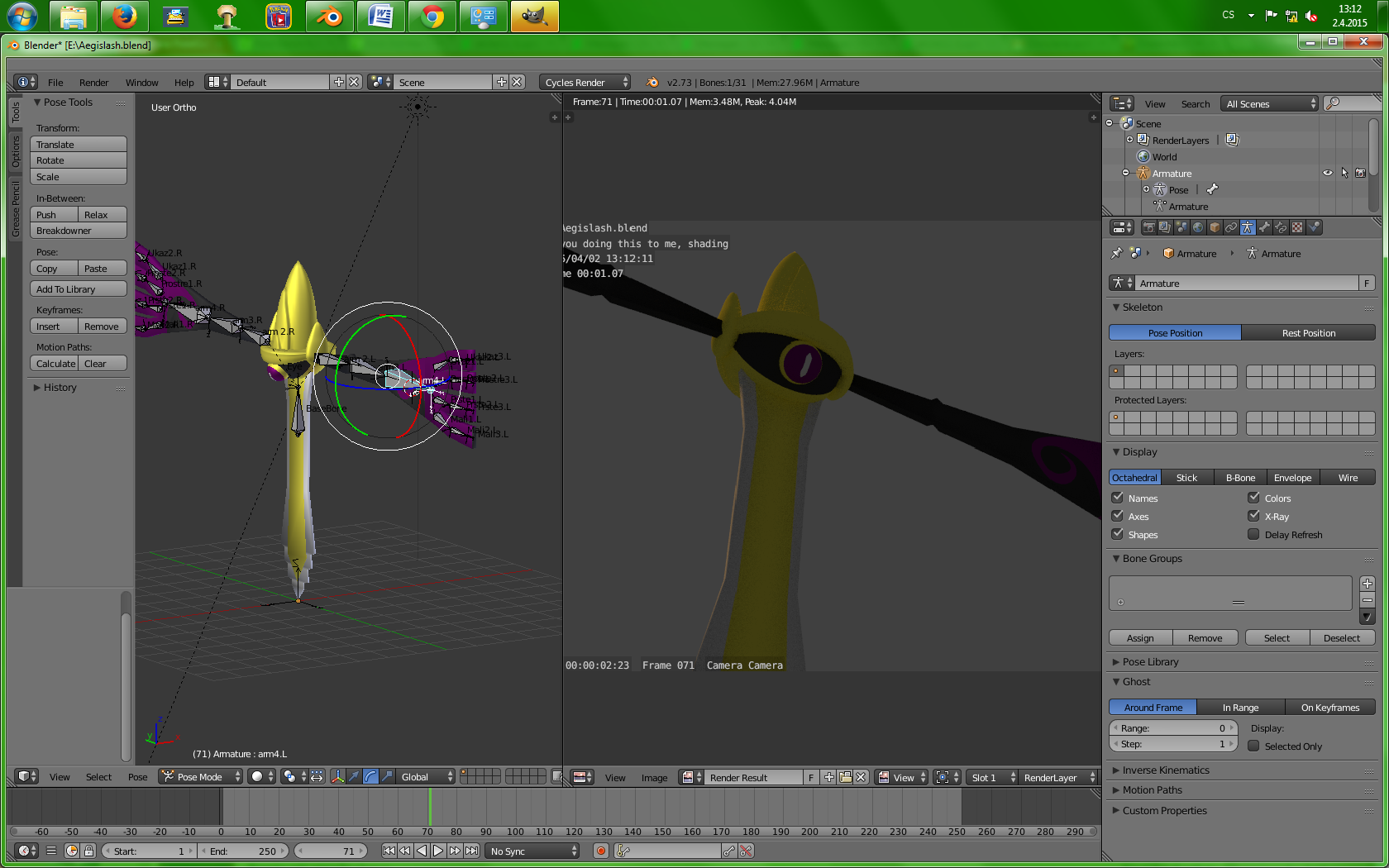
Task: Click the delete keyframes crossed-key icon
Action: pos(746,851)
